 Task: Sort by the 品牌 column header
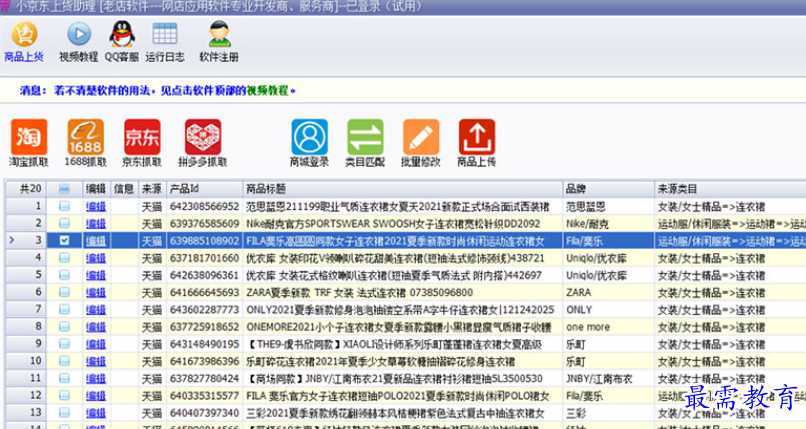609,189
